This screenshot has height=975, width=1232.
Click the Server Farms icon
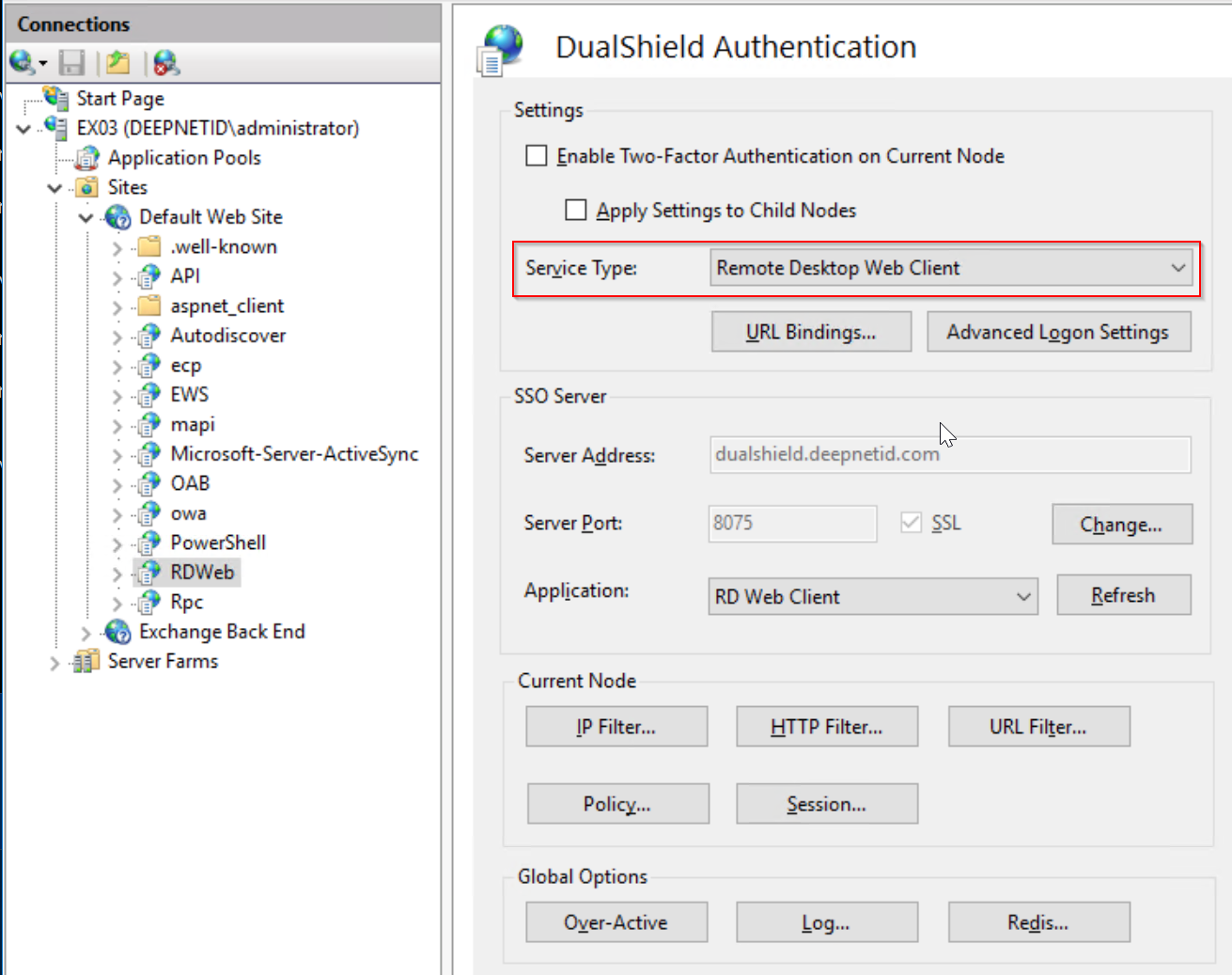click(86, 662)
